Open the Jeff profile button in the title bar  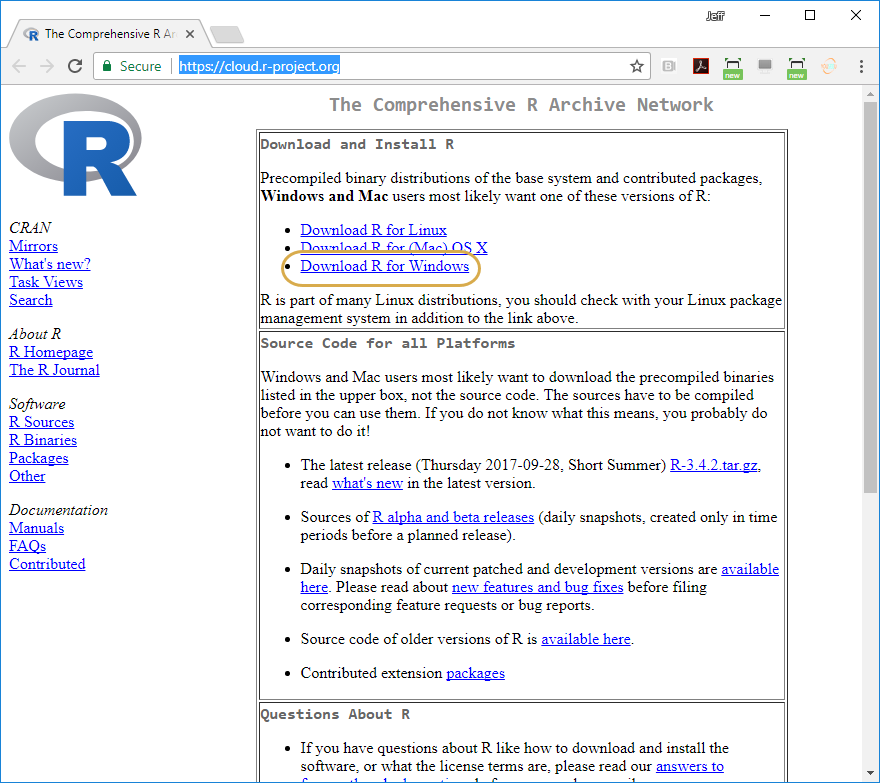point(713,15)
